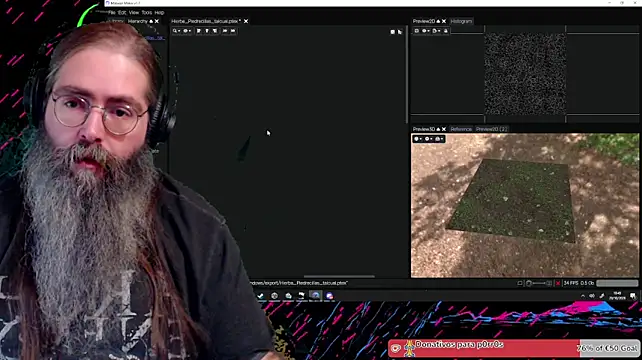Click the checkmark icon in Windows taskbar
The width and height of the screenshot is (642, 360).
pos(260,296)
